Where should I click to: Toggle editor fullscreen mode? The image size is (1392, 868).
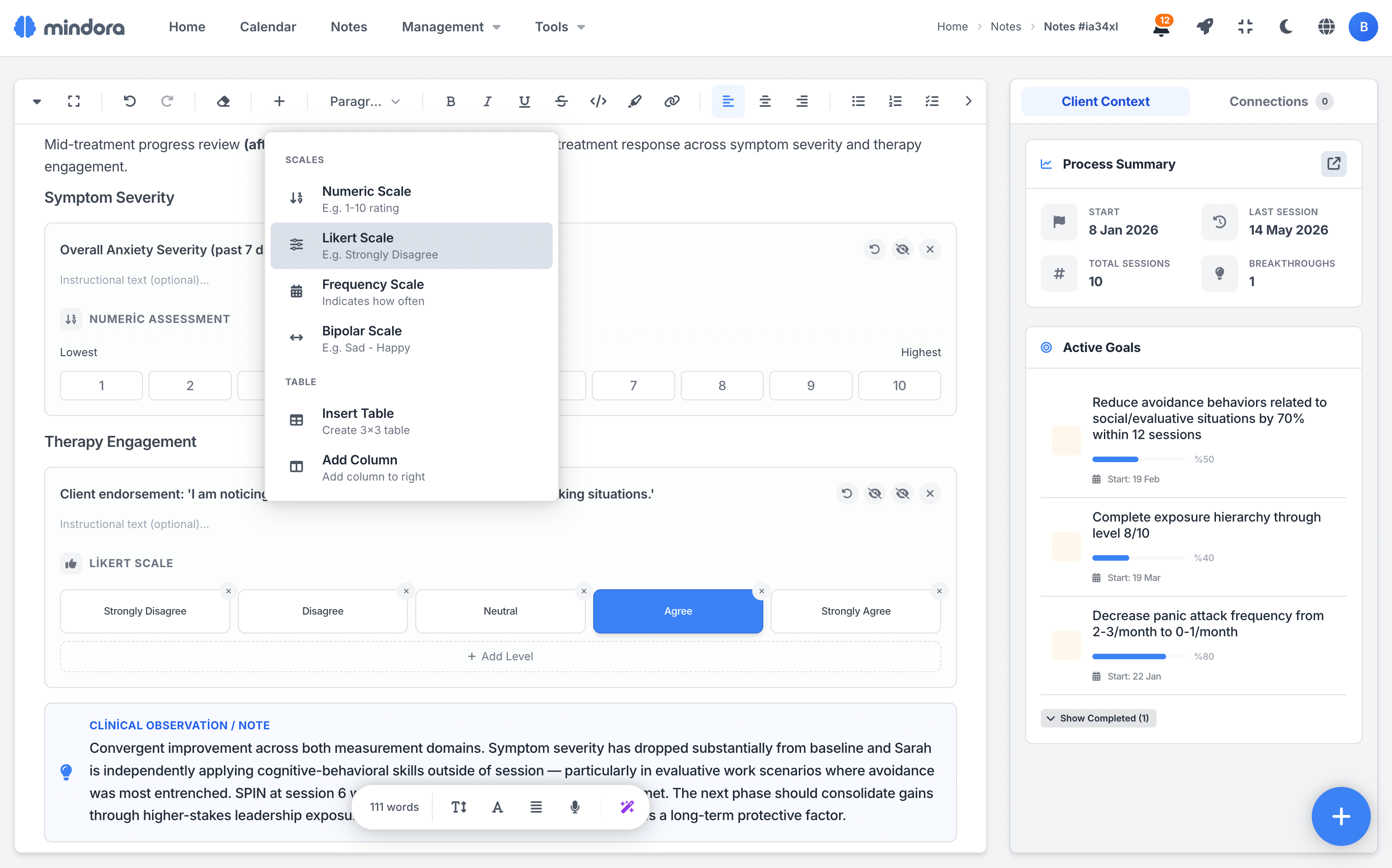pos(74,102)
